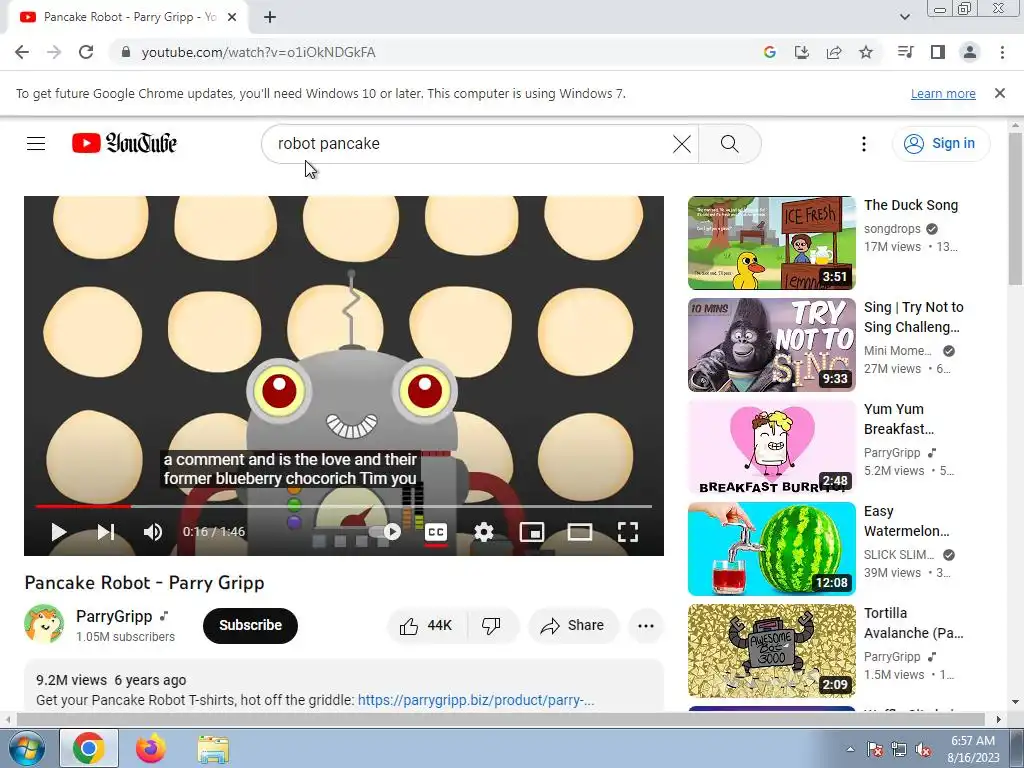Click system tray volume muted icon

tap(923, 749)
